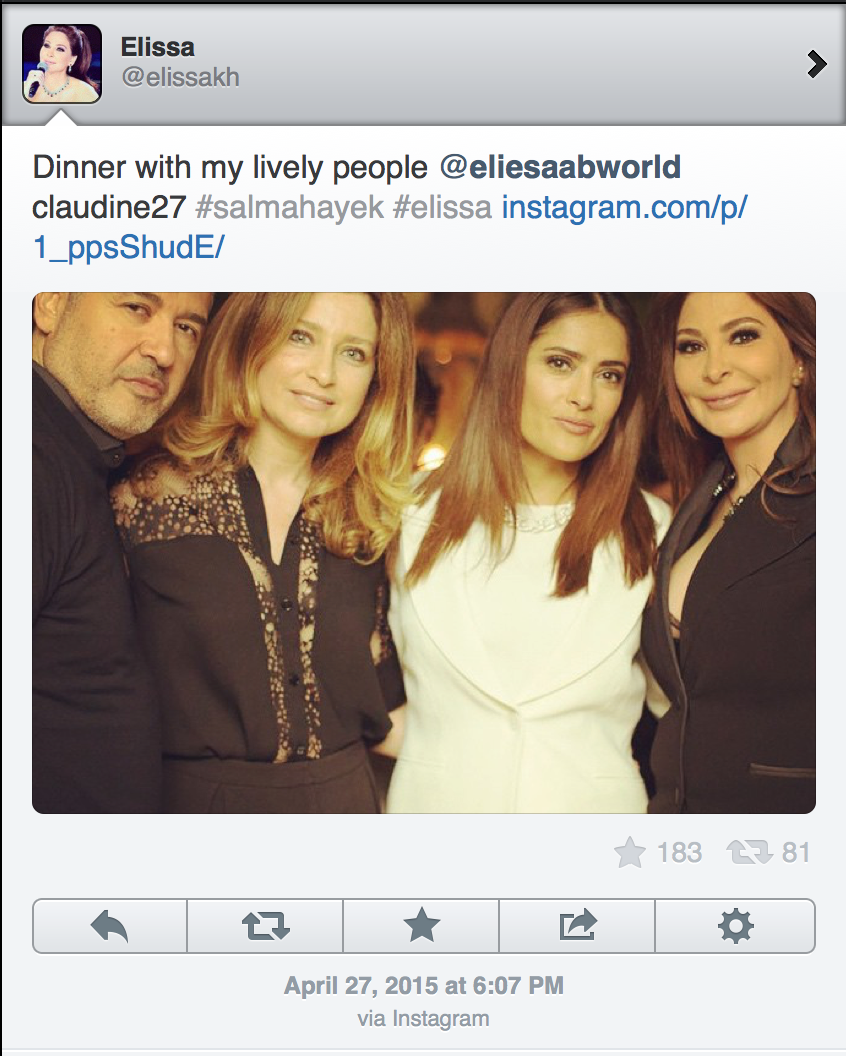Image resolution: width=846 pixels, height=1056 pixels.
Task: View the 183 favorites count
Action: tap(680, 853)
